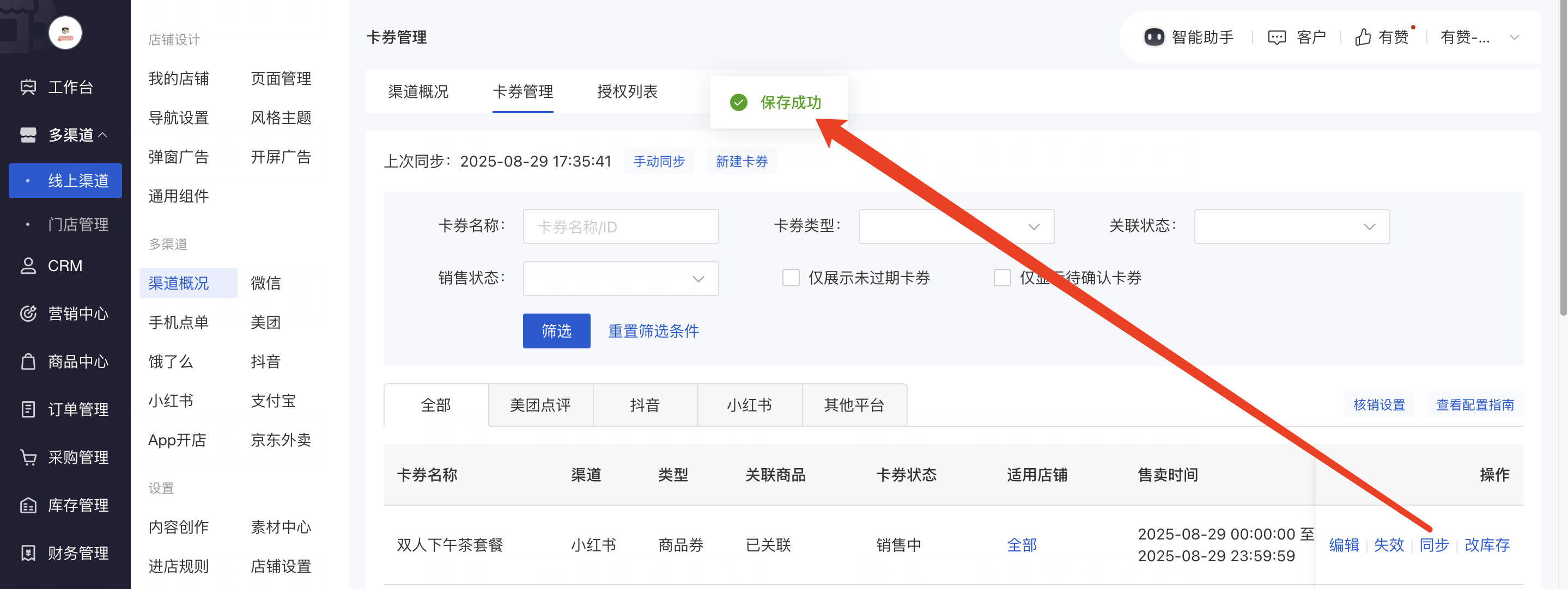Open the 智能助手 robot icon
Viewport: 1568px width, 589px height.
click(1153, 37)
